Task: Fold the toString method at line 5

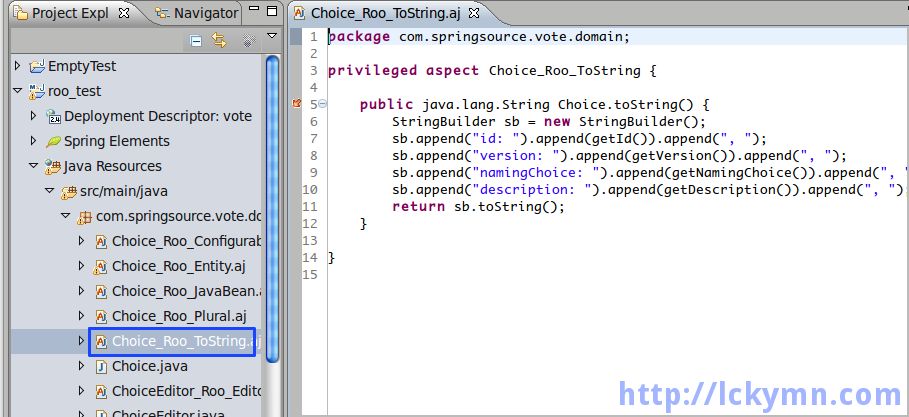Action: pyautogui.click(x=322, y=104)
